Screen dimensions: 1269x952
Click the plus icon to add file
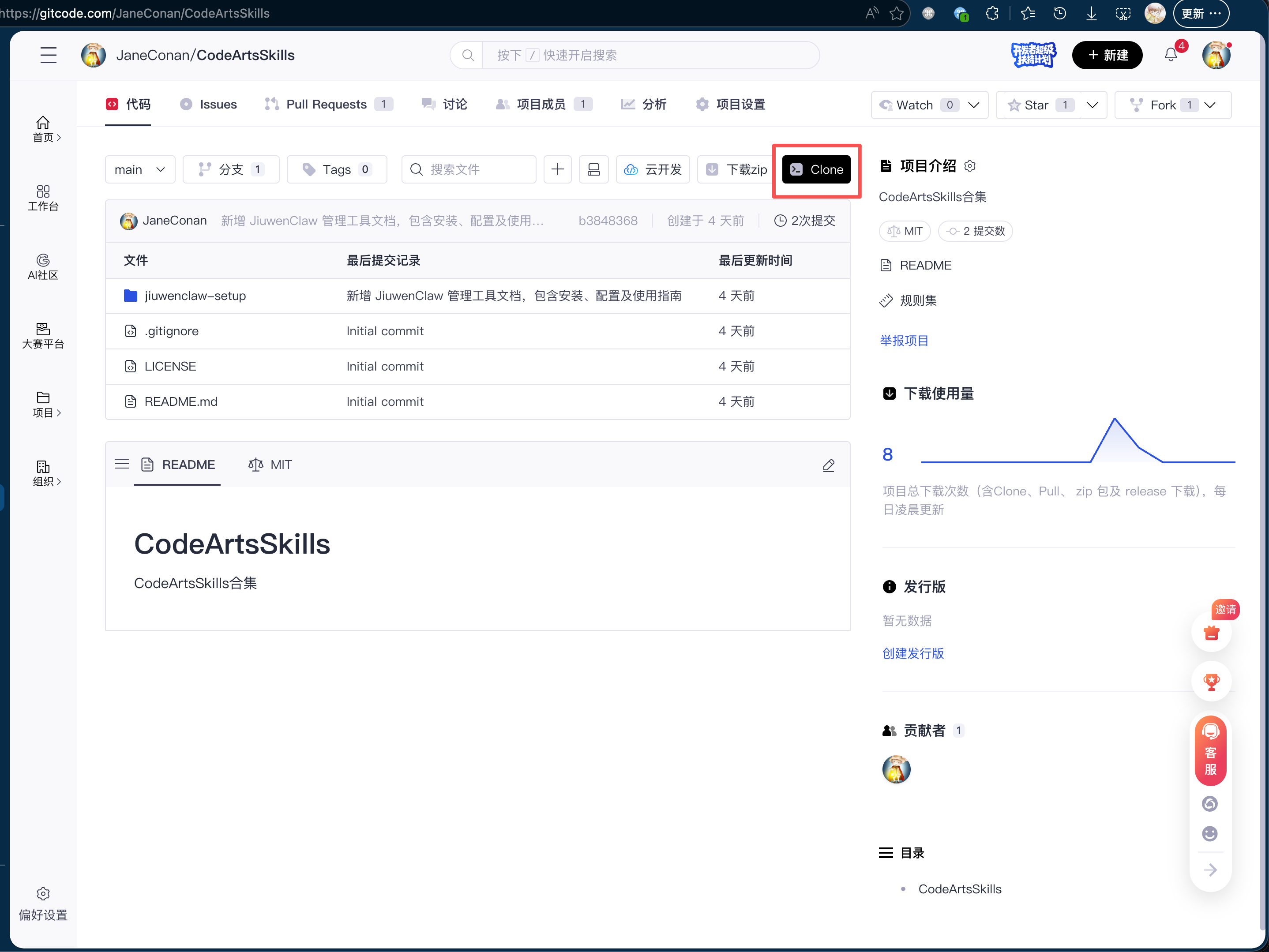[557, 169]
